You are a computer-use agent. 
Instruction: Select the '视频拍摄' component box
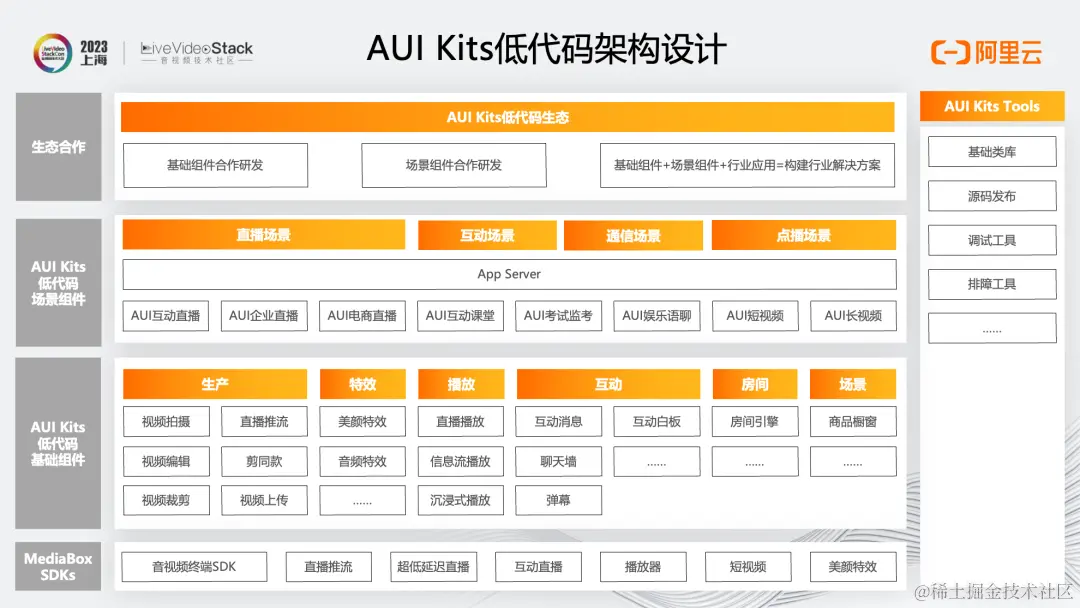(x=166, y=421)
